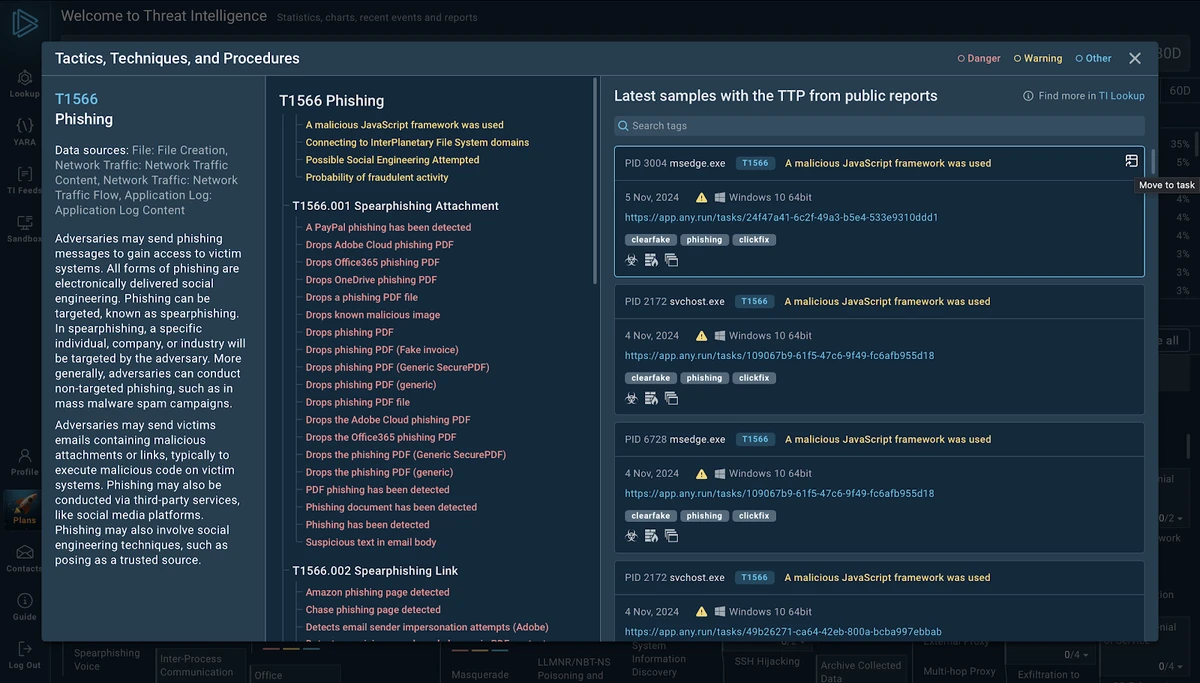
Task: Open Plans in the left sidebar
Action: [x=25, y=509]
